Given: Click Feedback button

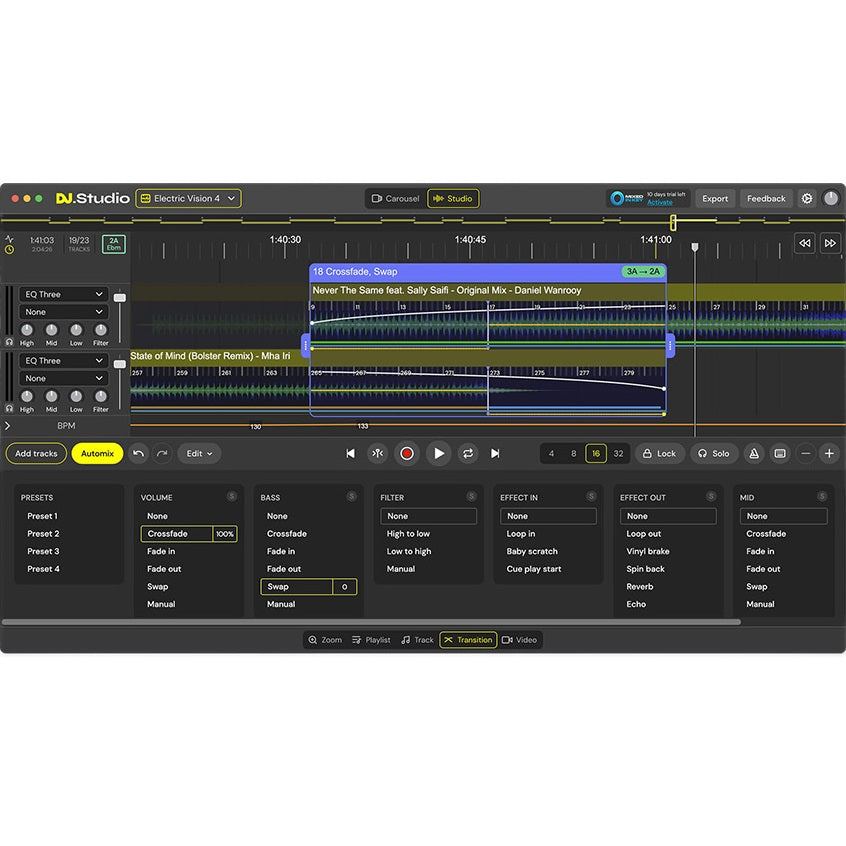Looking at the screenshot, I should [x=766, y=199].
